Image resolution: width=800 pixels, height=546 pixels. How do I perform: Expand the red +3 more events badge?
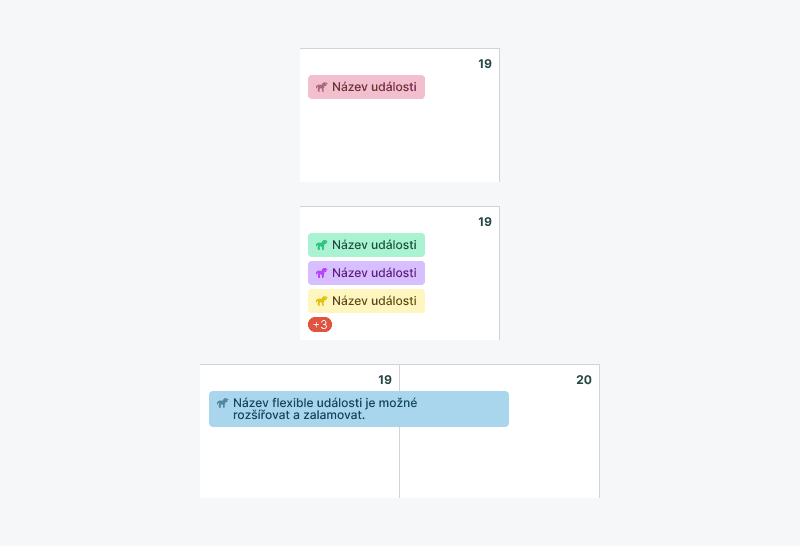(320, 325)
